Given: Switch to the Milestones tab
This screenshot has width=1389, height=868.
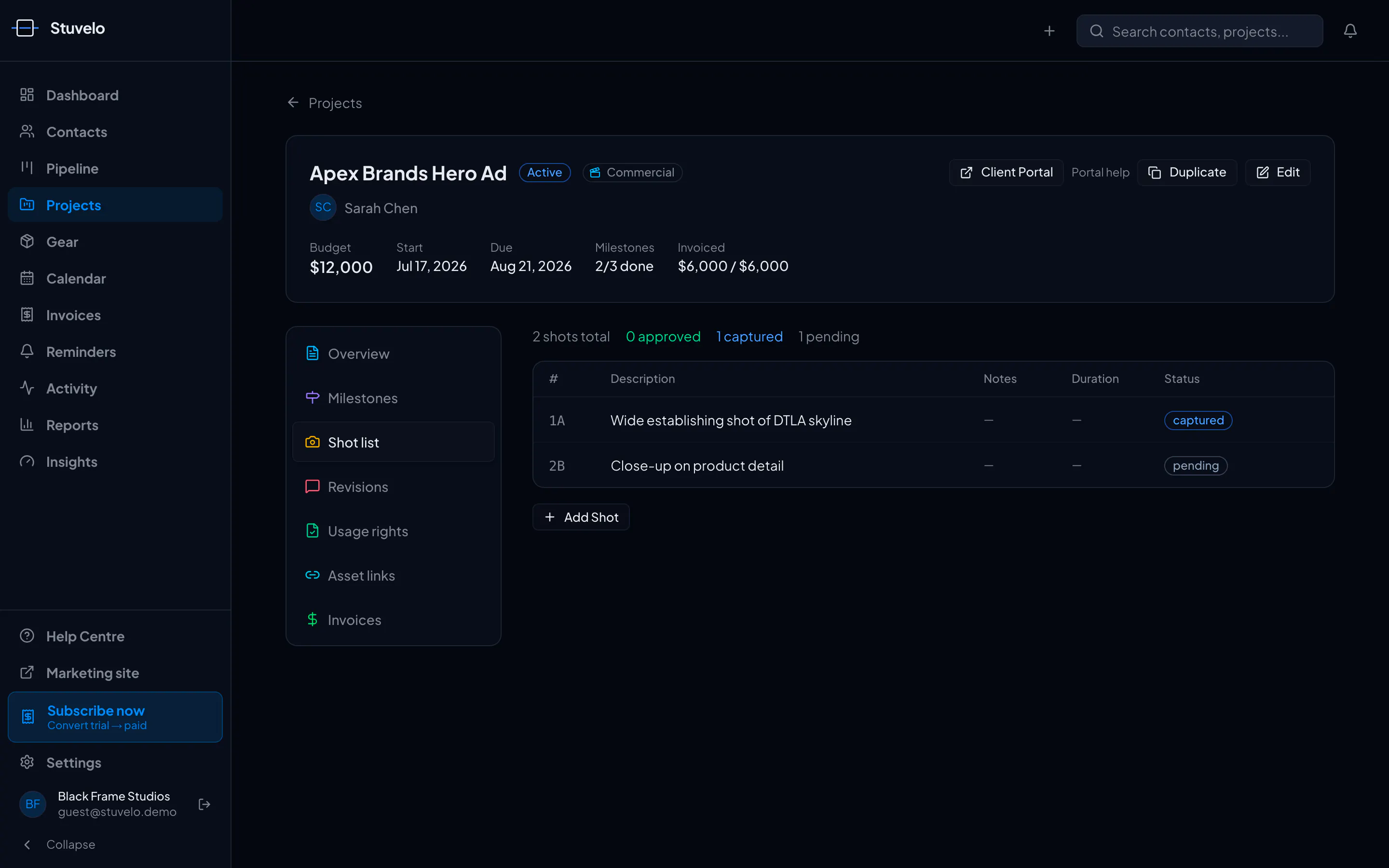Looking at the screenshot, I should (393, 398).
